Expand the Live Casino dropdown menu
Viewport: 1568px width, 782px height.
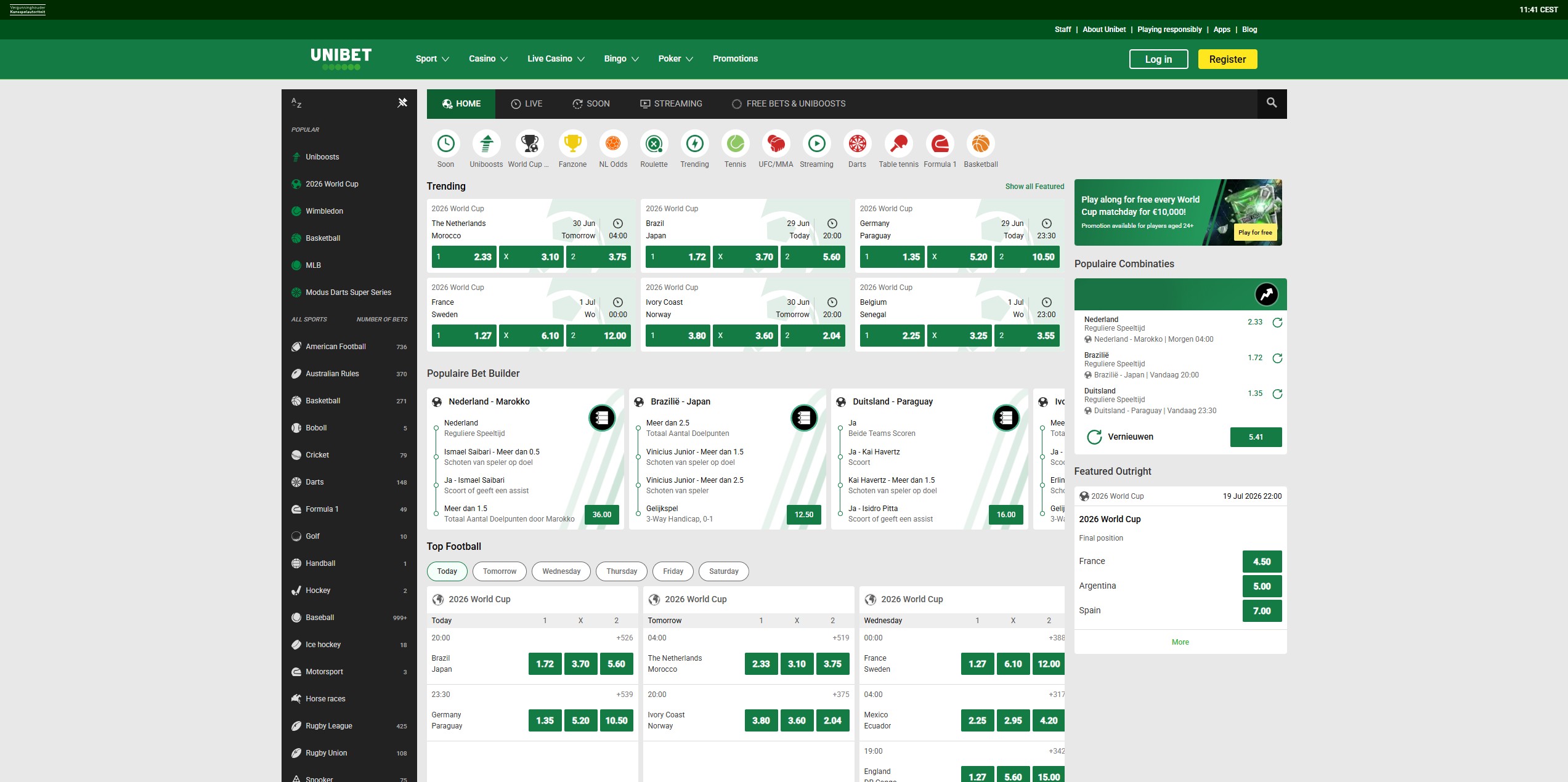pos(556,58)
